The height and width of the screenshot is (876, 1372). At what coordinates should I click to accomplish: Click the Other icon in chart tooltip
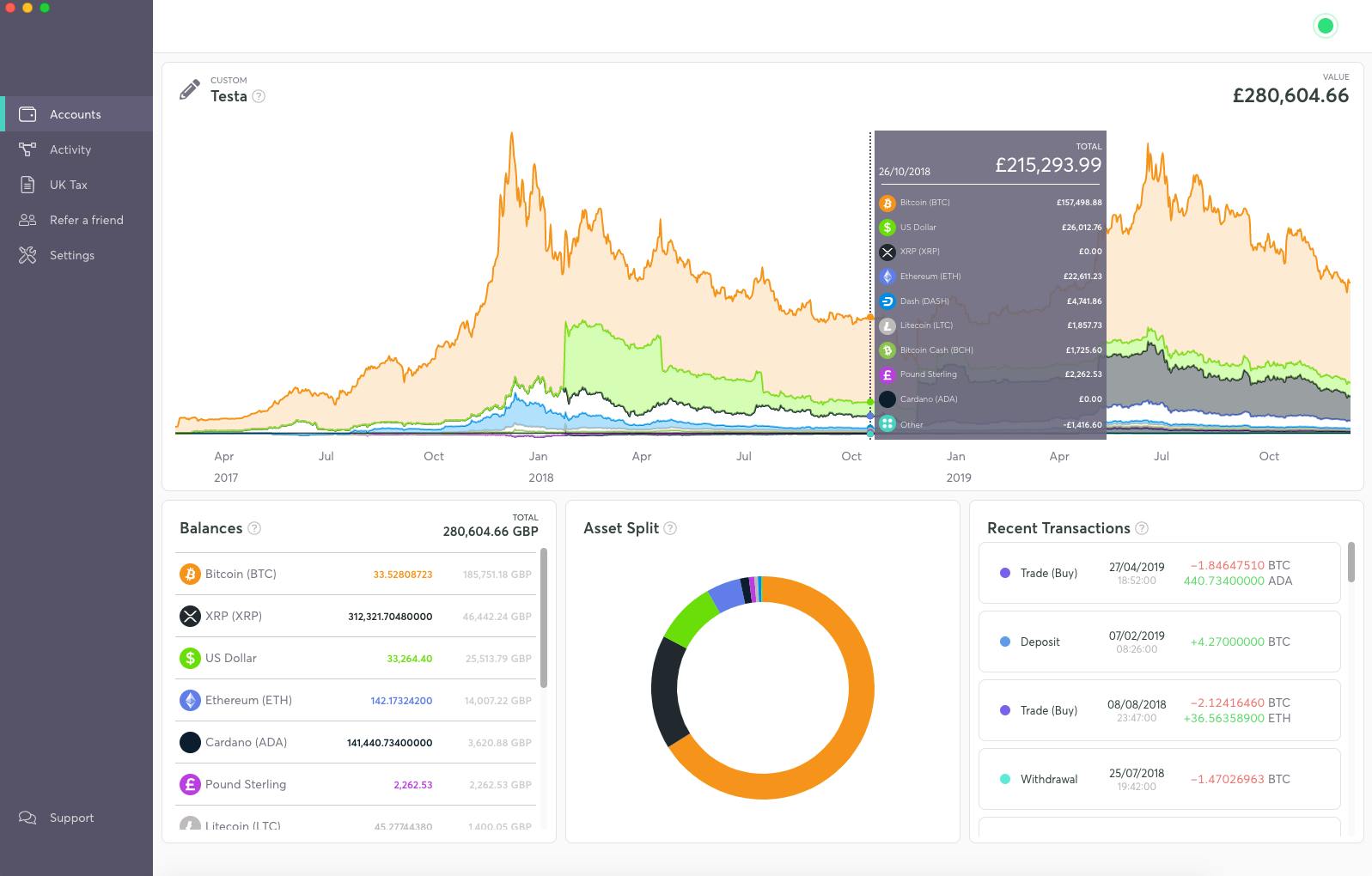coord(887,424)
